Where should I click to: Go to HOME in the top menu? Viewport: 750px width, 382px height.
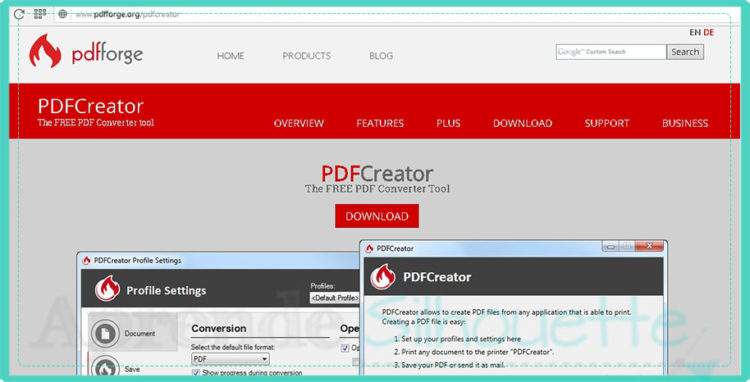pos(231,56)
